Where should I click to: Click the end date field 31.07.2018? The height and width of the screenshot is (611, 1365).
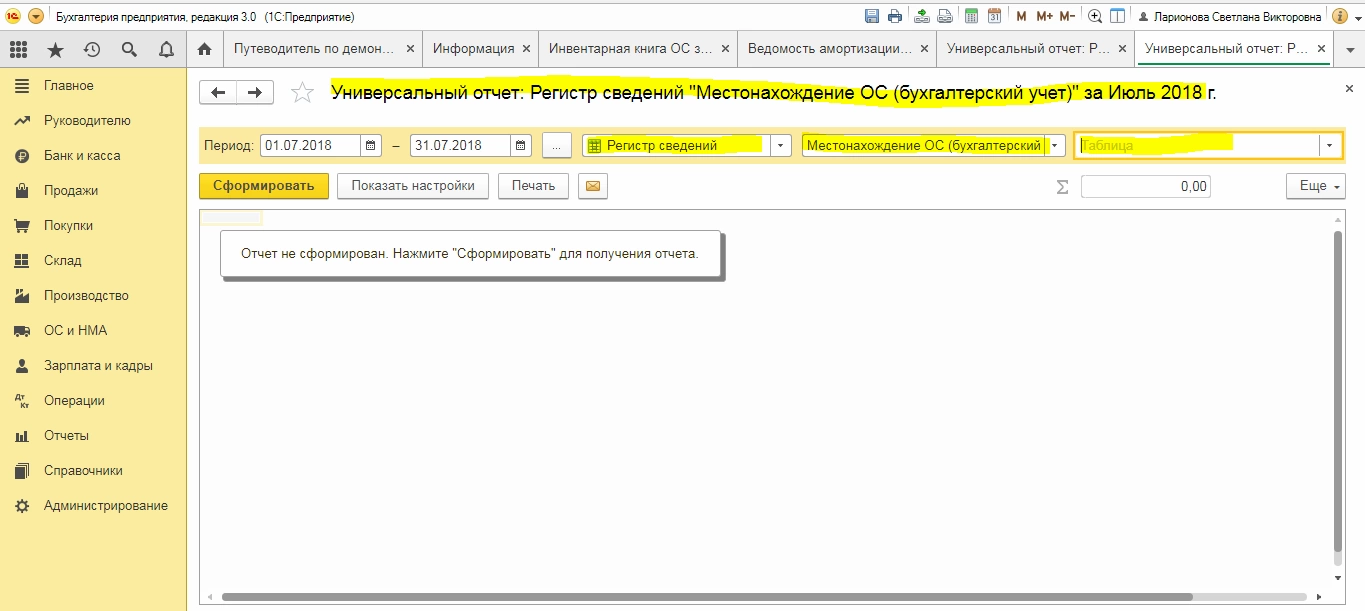click(460, 145)
